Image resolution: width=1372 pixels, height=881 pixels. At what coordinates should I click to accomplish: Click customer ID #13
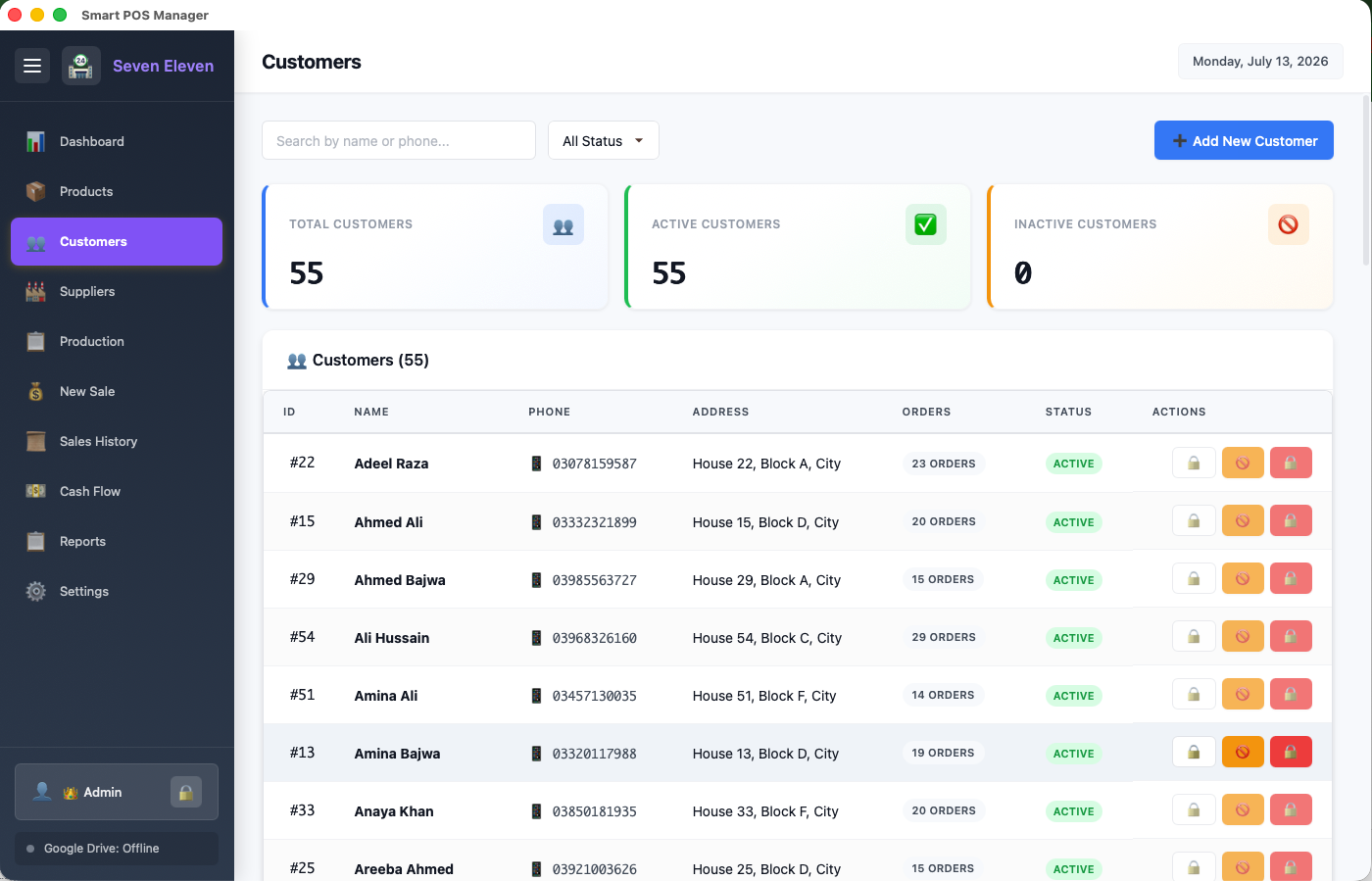click(x=302, y=753)
